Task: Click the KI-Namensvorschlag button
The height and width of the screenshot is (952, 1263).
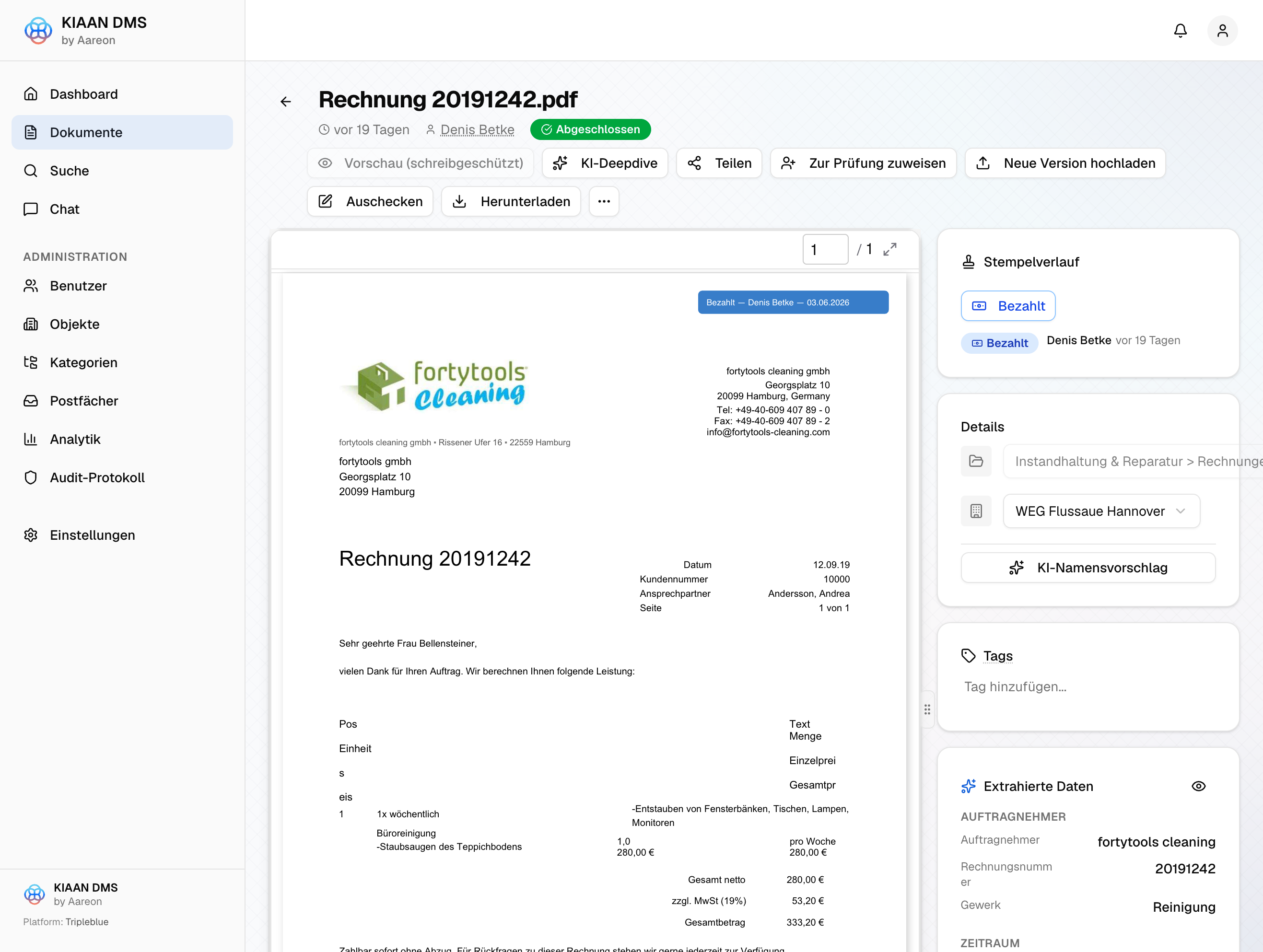Action: pyautogui.click(x=1088, y=568)
